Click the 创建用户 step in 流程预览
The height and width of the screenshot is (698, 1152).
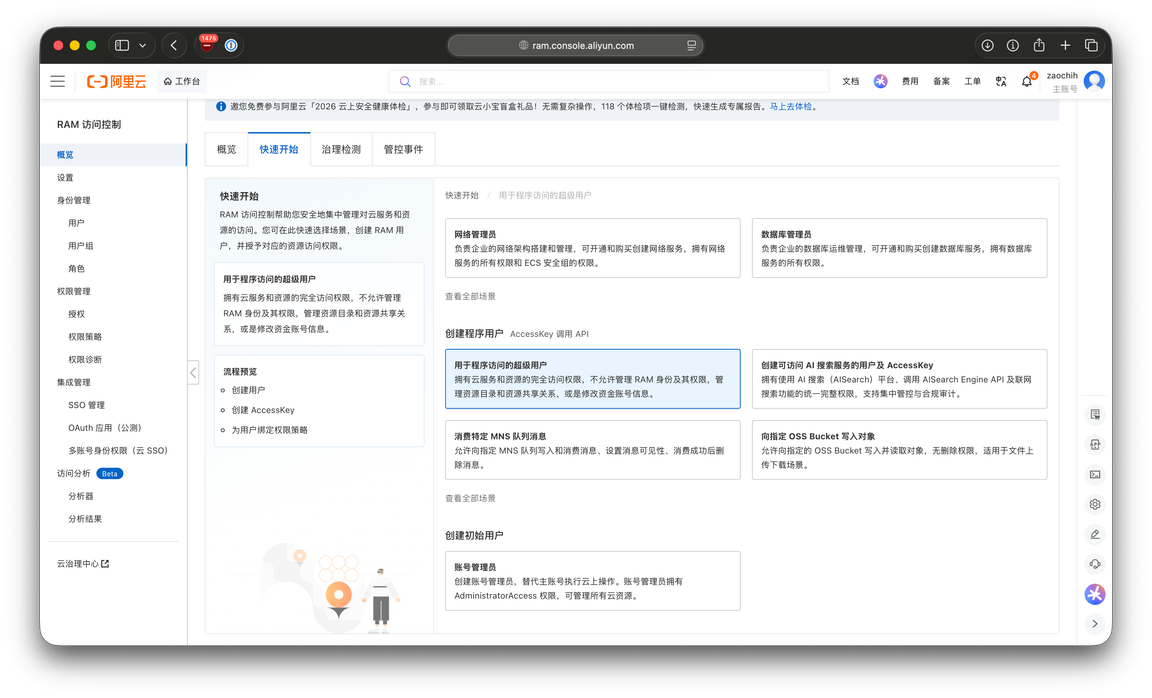coord(248,390)
